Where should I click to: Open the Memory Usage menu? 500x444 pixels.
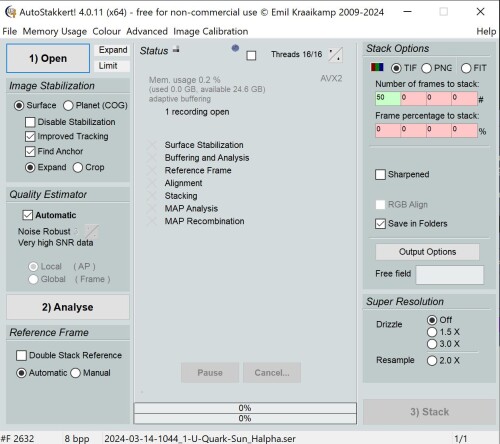coord(55,31)
